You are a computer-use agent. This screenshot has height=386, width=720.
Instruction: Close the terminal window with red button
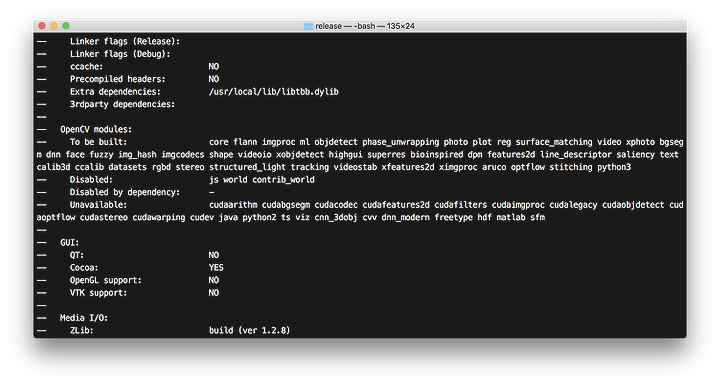tap(42, 26)
